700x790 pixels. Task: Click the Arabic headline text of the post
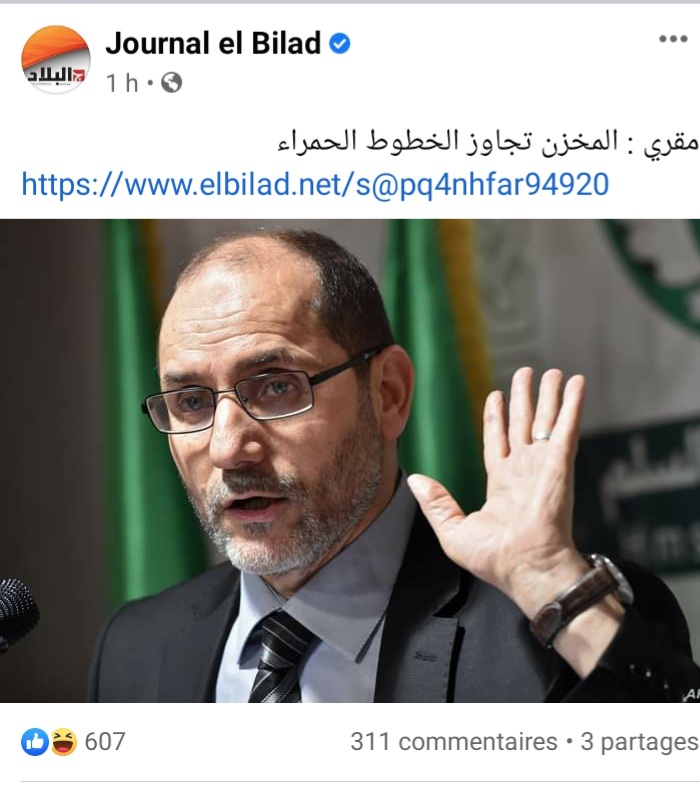[x=488, y=142]
